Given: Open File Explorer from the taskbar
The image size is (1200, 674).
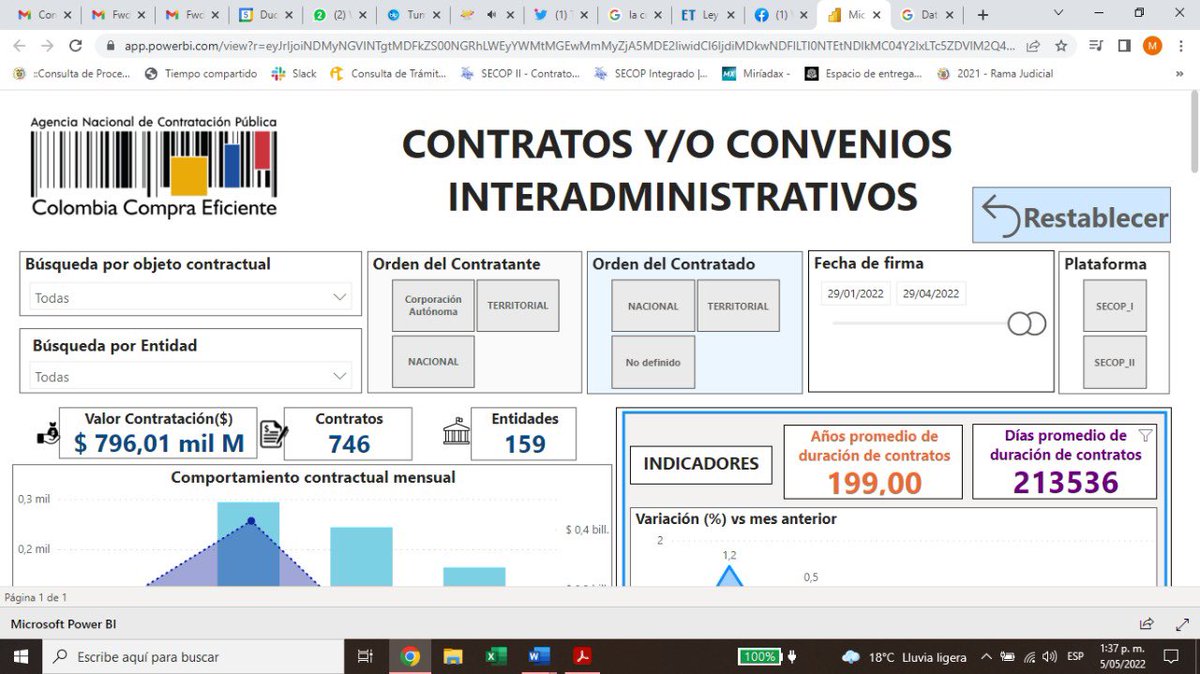Looking at the screenshot, I should pyautogui.click(x=453, y=657).
